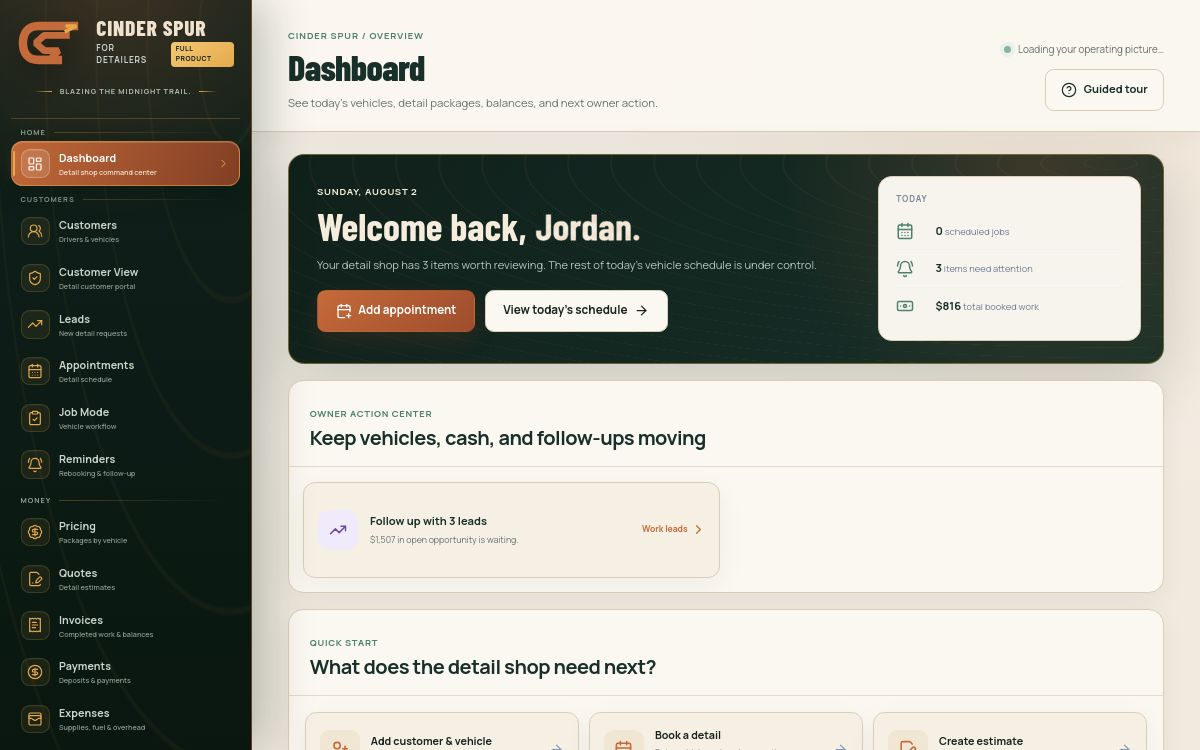
Task: Open the Appointments calendar icon in sidebar
Action: (x=35, y=371)
